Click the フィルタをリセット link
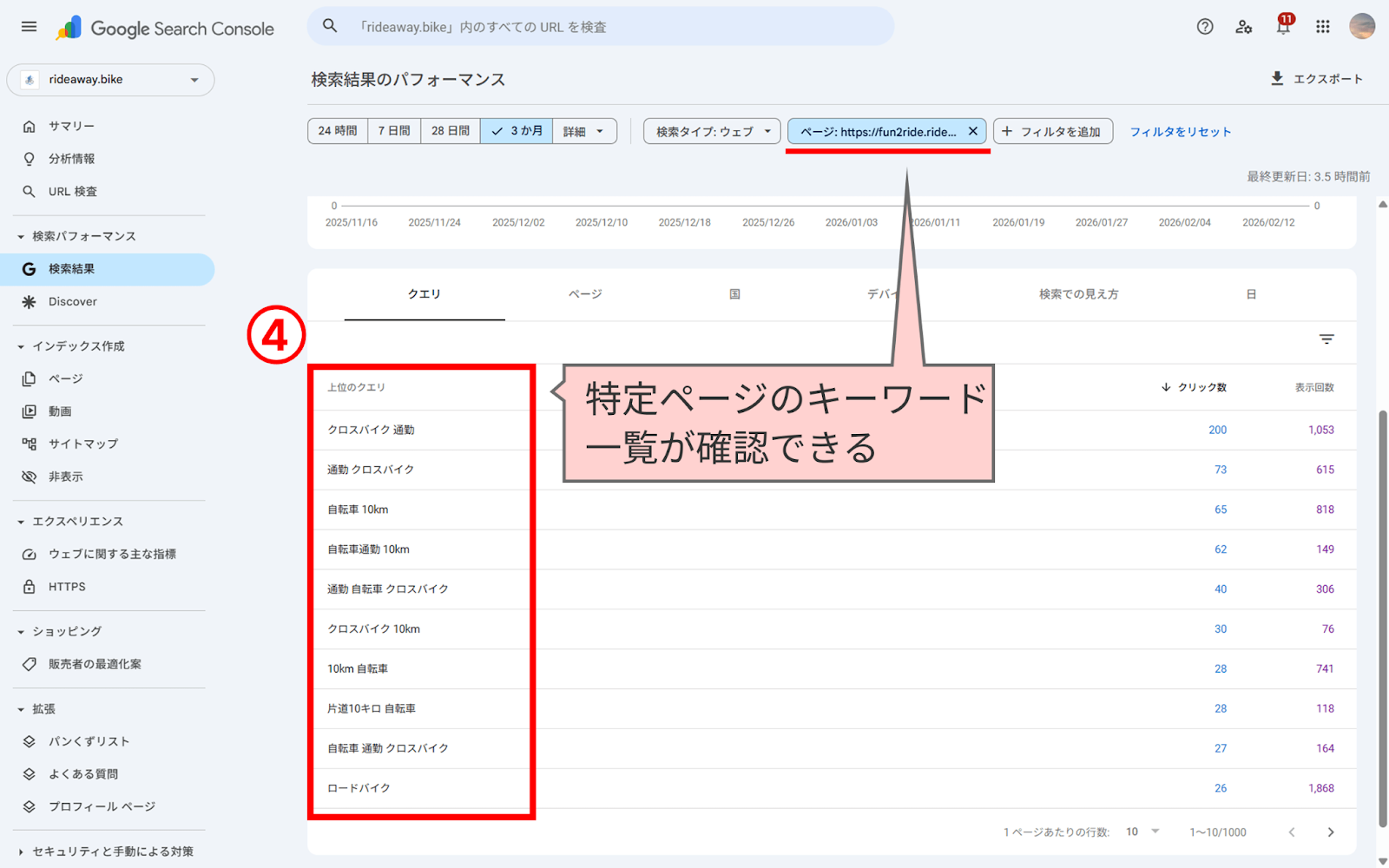 [x=1180, y=131]
